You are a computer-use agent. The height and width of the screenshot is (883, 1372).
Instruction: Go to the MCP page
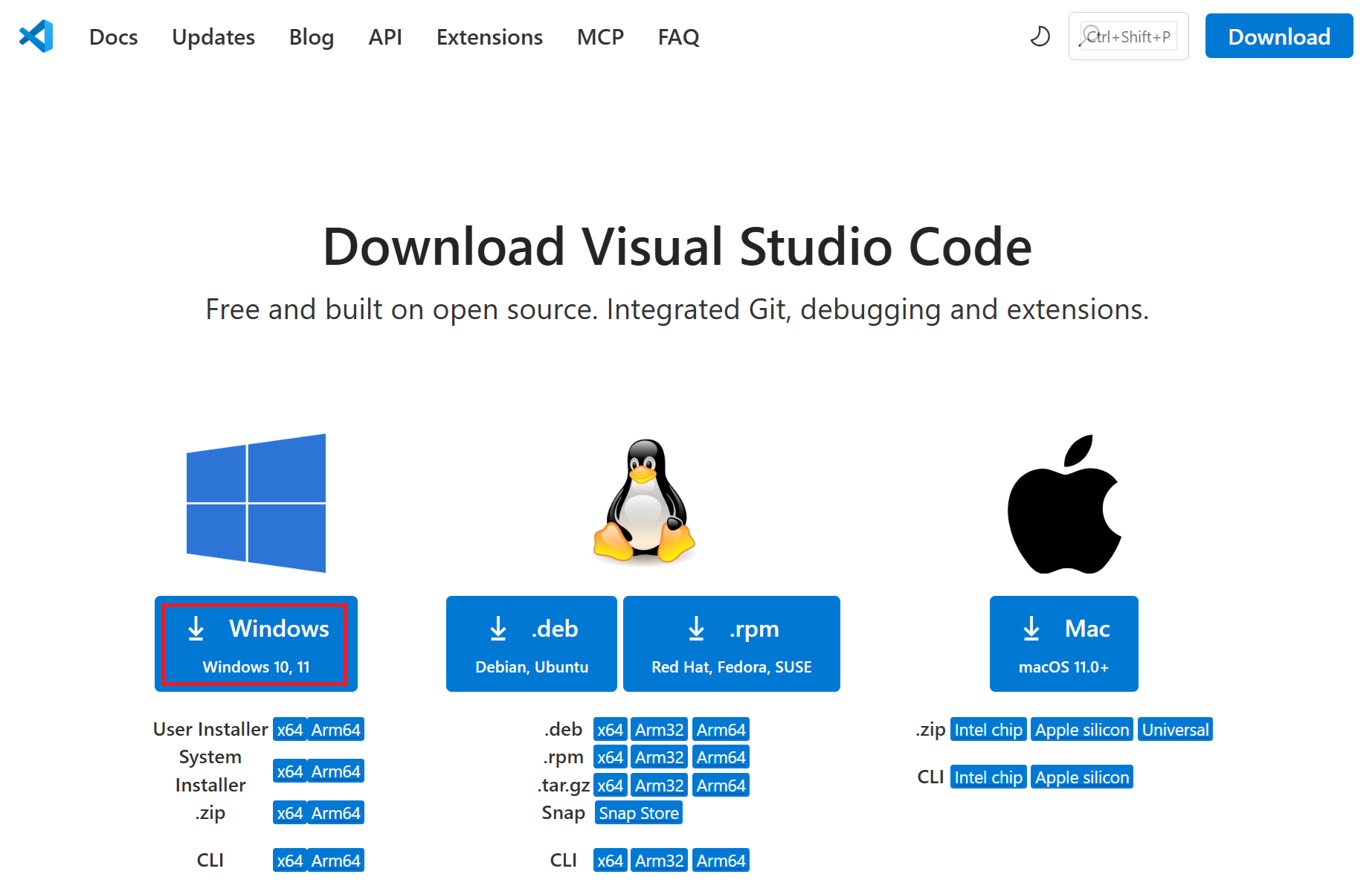click(x=600, y=36)
